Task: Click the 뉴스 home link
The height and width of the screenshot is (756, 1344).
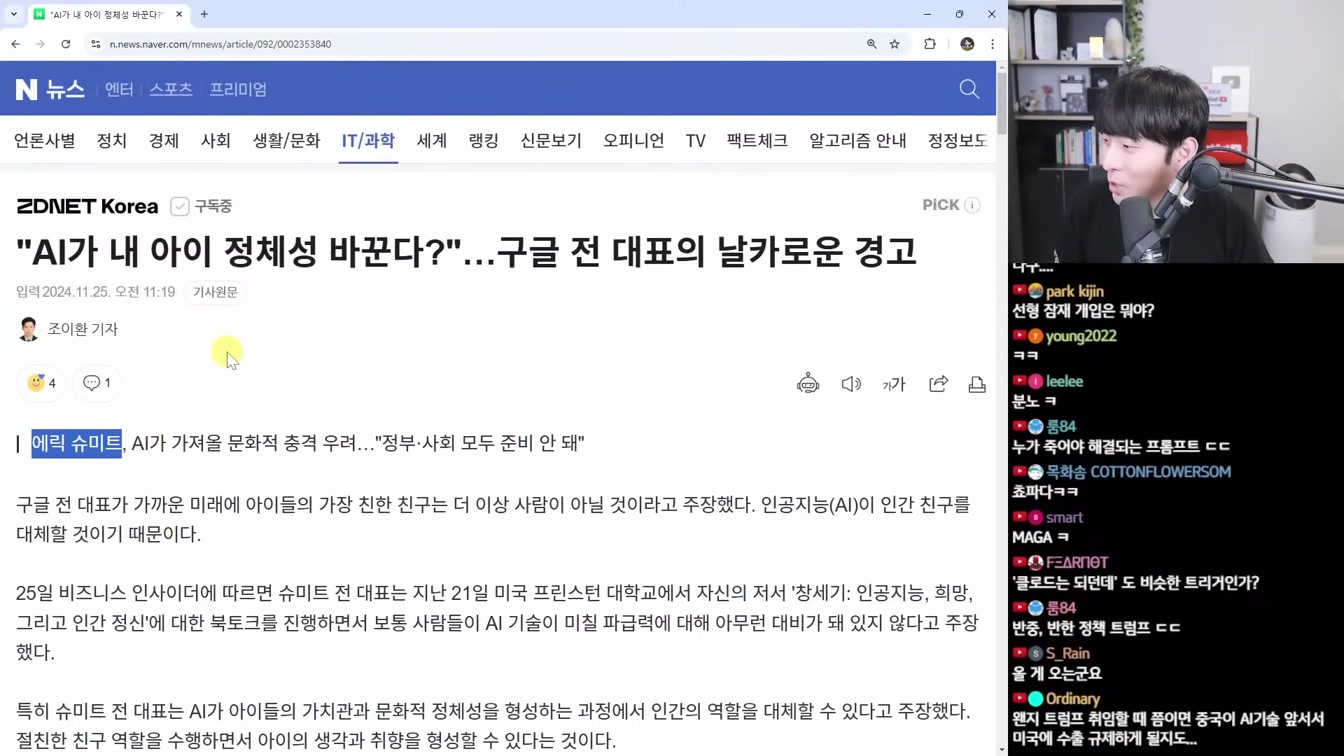Action: pos(65,89)
